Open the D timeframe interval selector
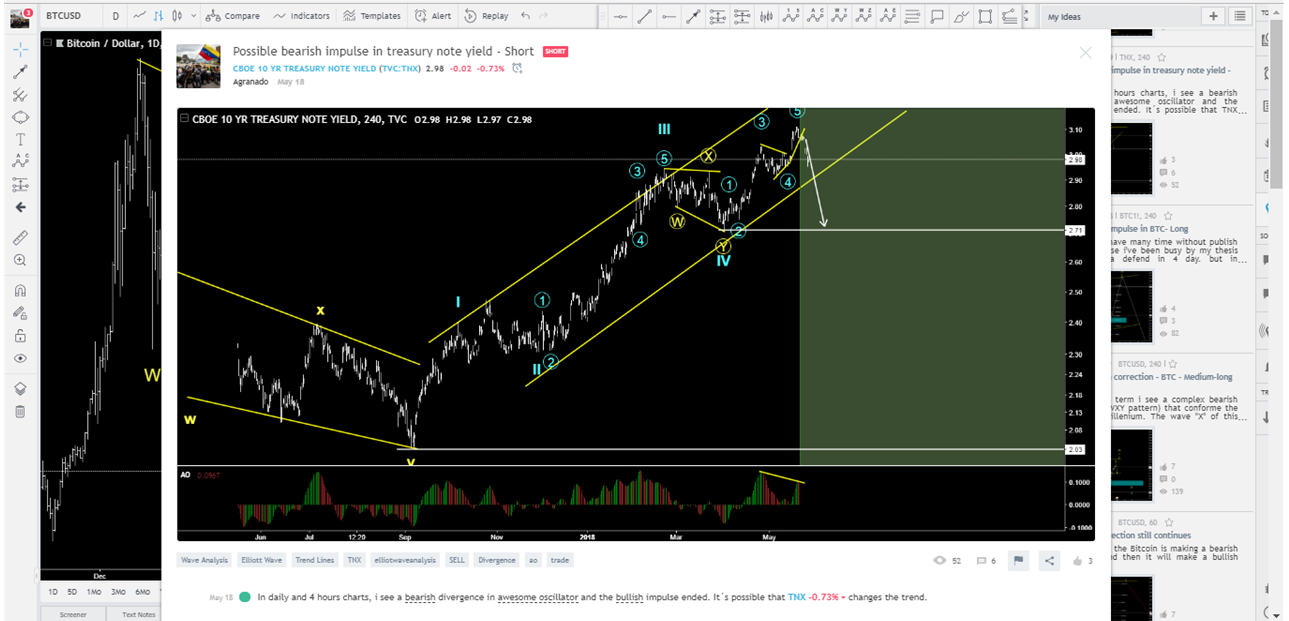This screenshot has width=1289, height=621. 116,16
